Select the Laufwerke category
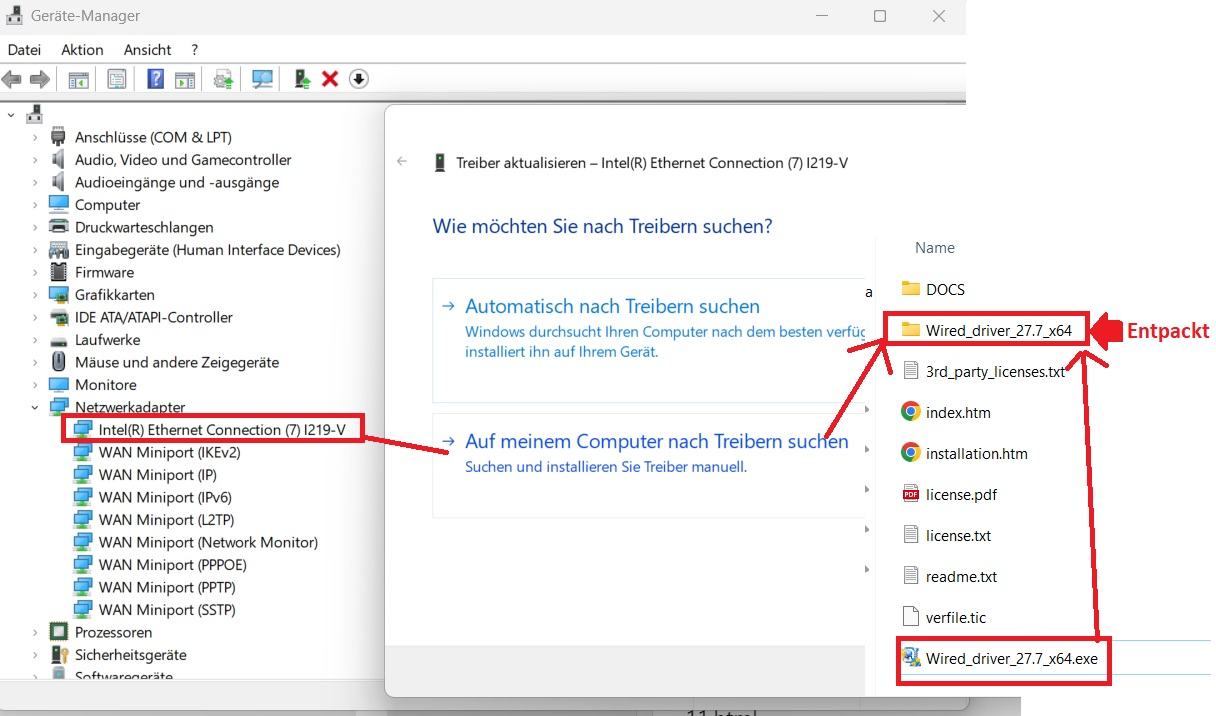 pyautogui.click(x=107, y=340)
